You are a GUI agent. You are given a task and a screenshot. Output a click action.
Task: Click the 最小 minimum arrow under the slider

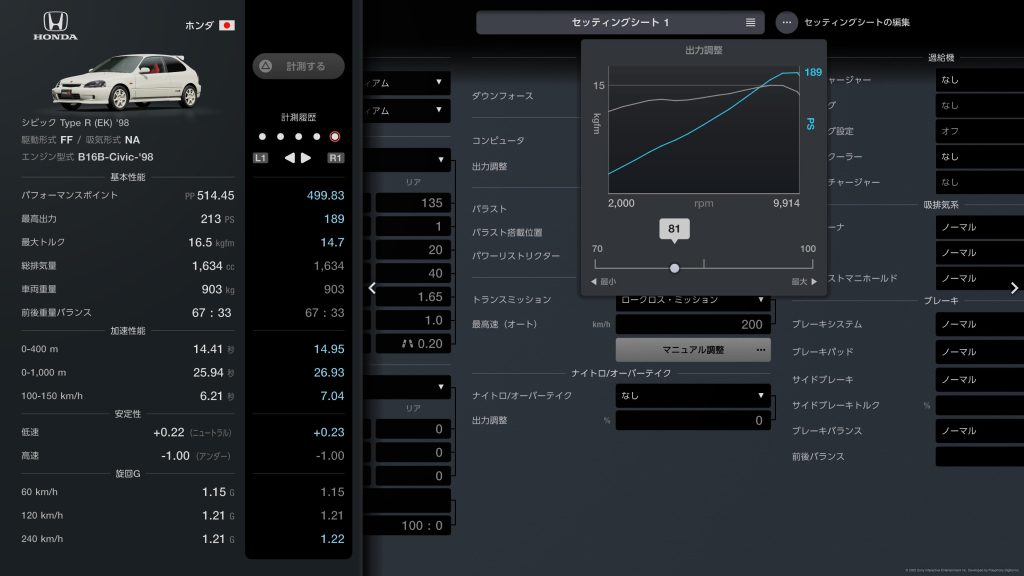click(x=603, y=281)
